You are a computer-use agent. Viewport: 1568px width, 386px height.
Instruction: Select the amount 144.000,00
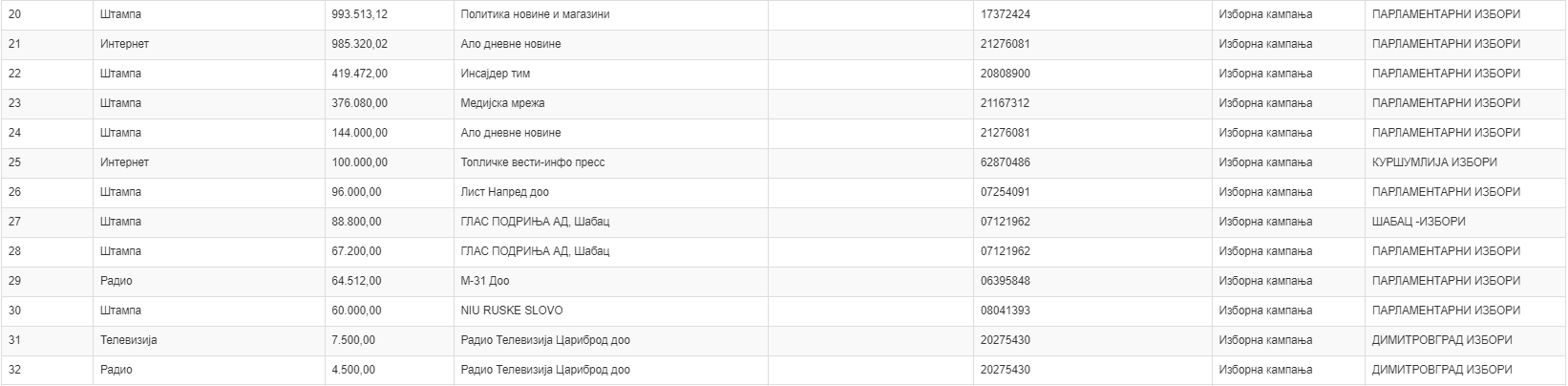click(360, 133)
